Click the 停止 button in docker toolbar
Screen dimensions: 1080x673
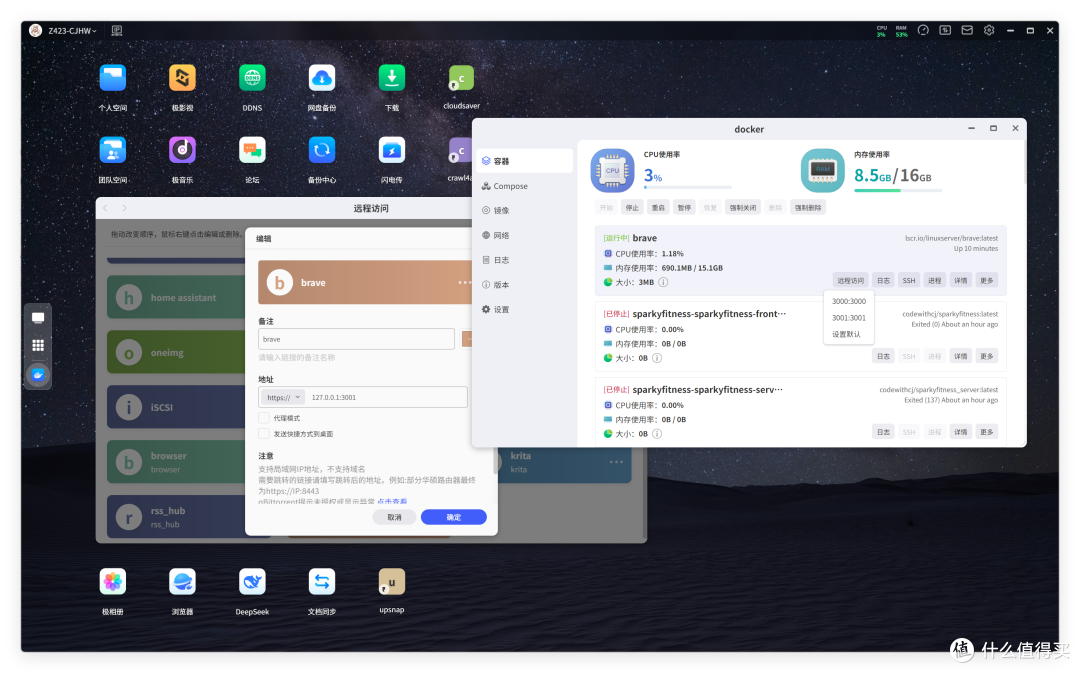632,207
